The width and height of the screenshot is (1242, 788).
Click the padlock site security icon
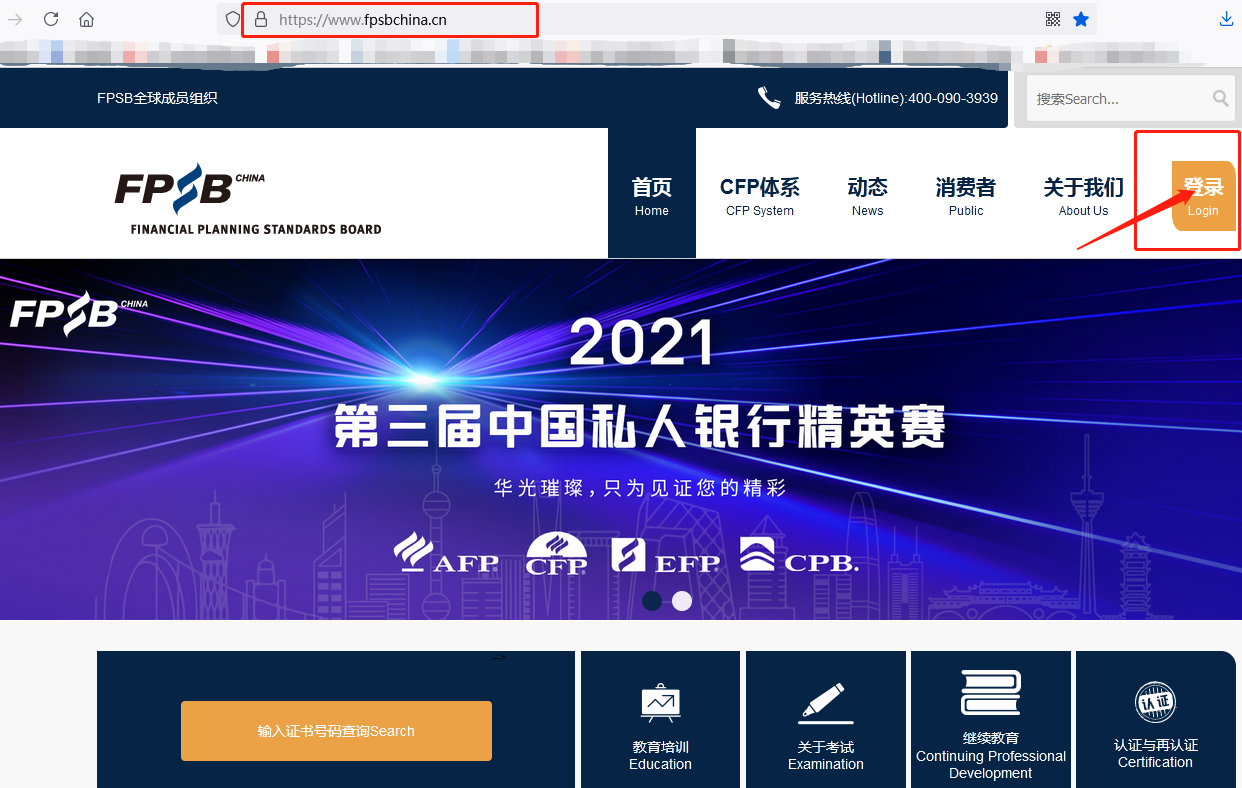pos(261,19)
